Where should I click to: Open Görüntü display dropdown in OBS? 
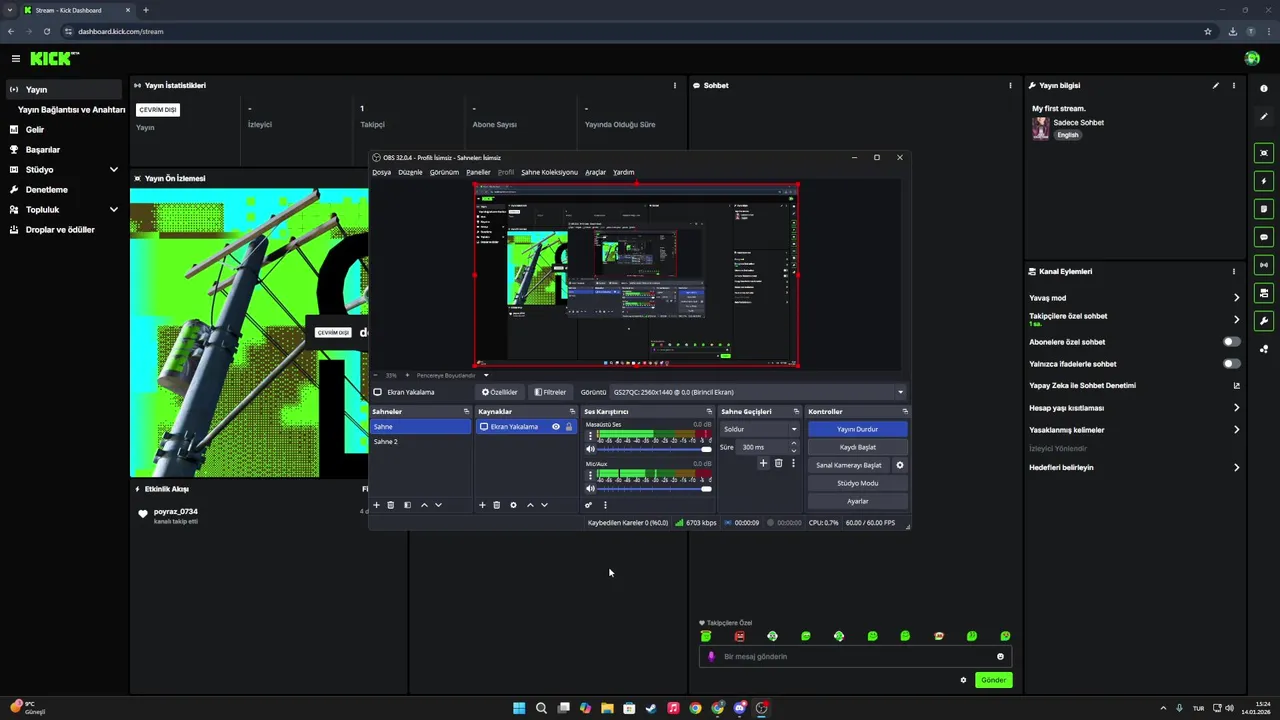(x=758, y=392)
